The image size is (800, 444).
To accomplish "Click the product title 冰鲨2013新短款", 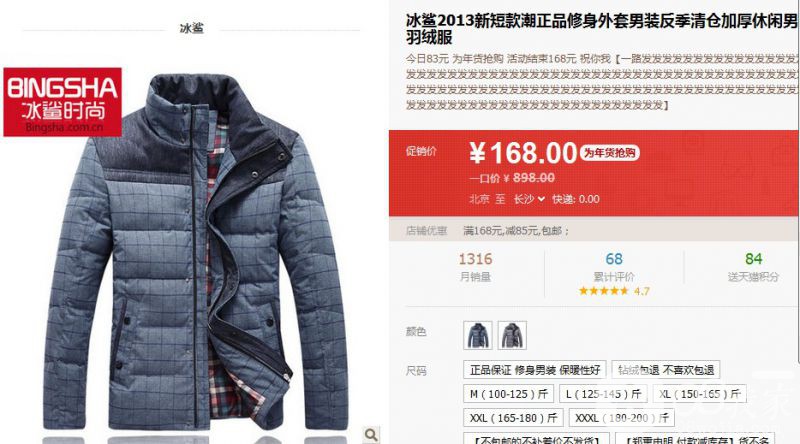I will (x=602, y=29).
